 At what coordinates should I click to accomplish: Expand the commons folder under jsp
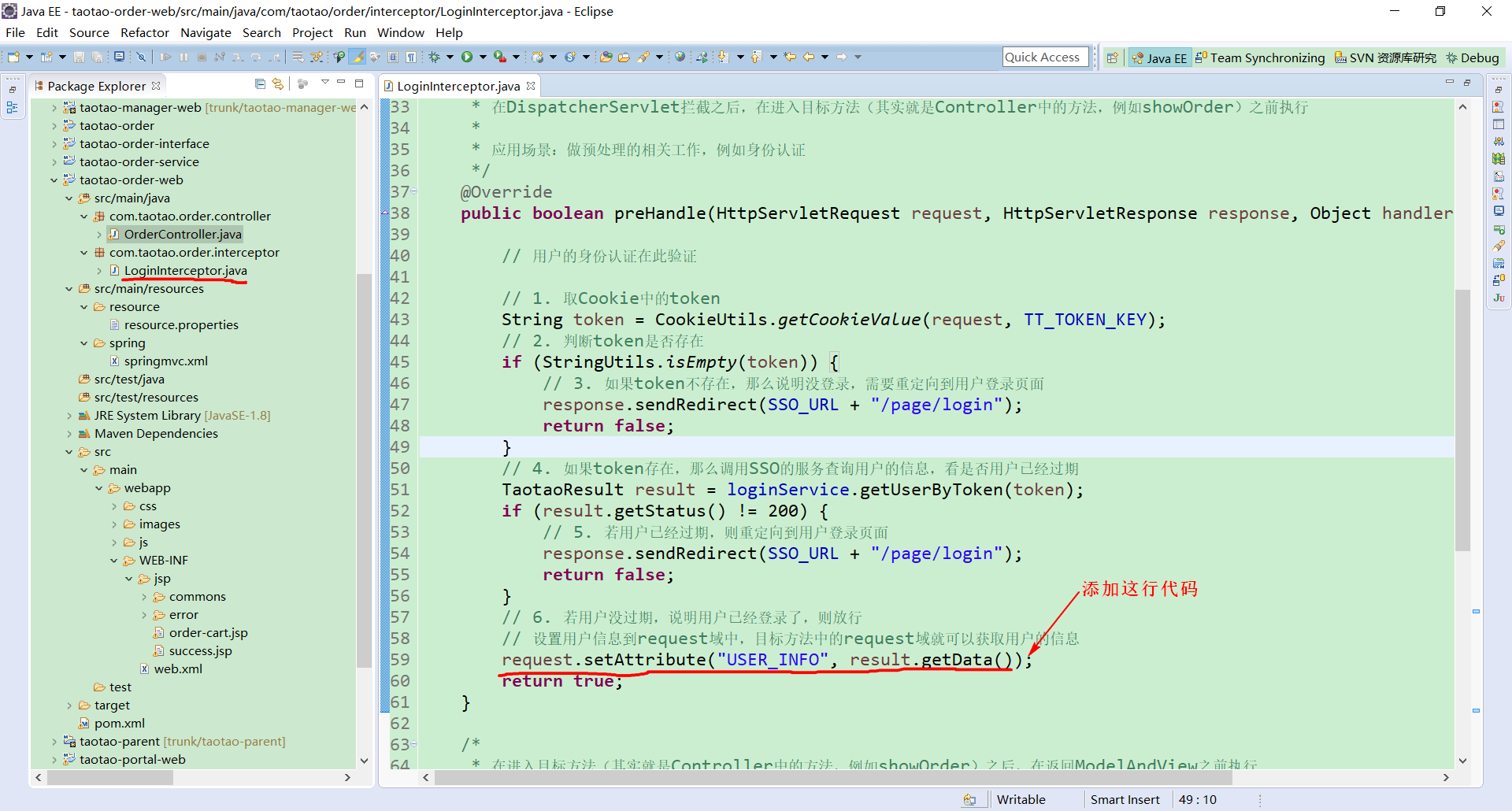143,597
